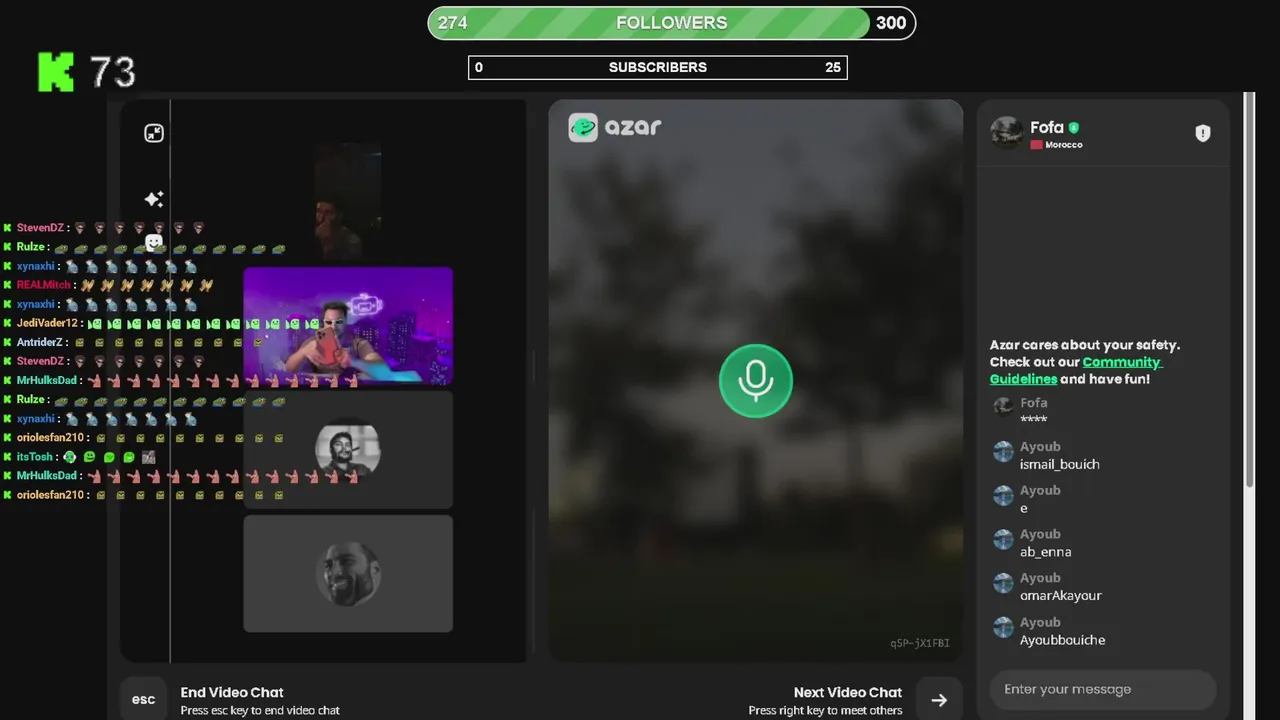This screenshot has height=720, width=1280.
Task: Open the sparkle effects icon
Action: (x=154, y=199)
